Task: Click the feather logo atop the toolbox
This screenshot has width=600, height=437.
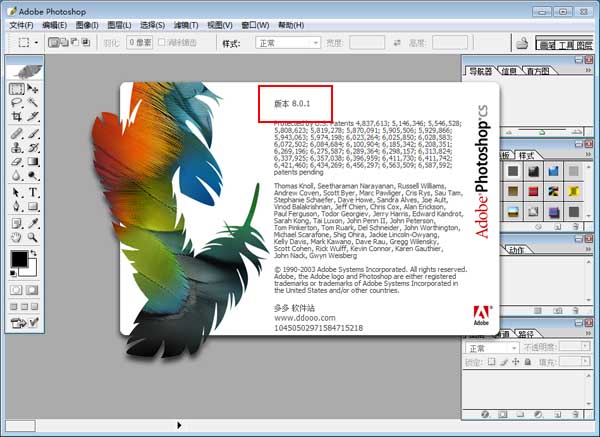Action: coord(24,72)
